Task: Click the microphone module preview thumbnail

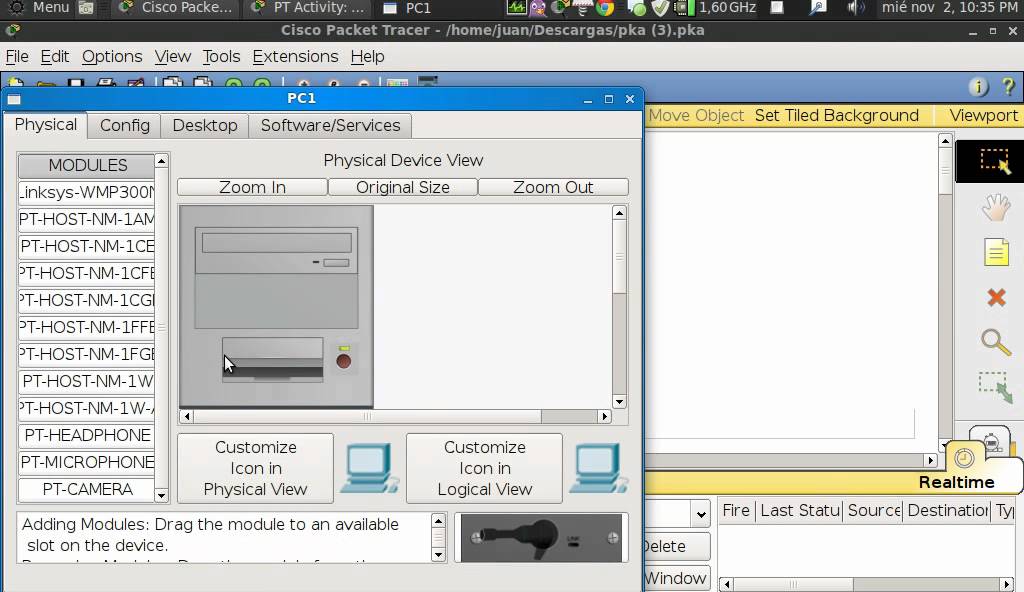Action: (541, 538)
